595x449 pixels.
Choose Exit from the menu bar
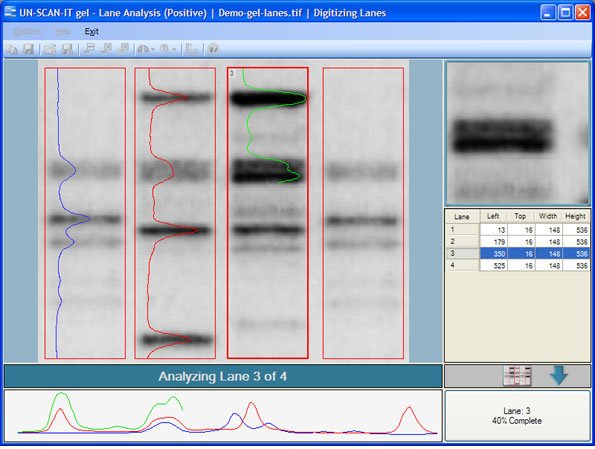click(91, 32)
